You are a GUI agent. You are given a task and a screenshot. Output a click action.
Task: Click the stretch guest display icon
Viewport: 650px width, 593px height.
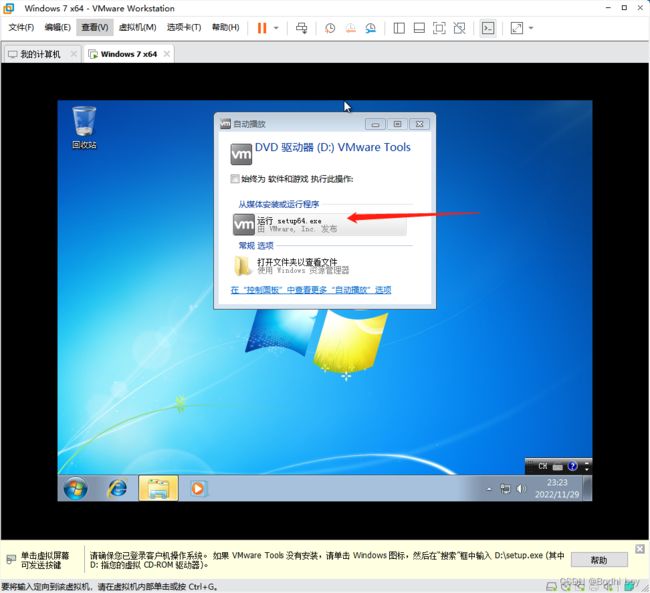click(517, 28)
